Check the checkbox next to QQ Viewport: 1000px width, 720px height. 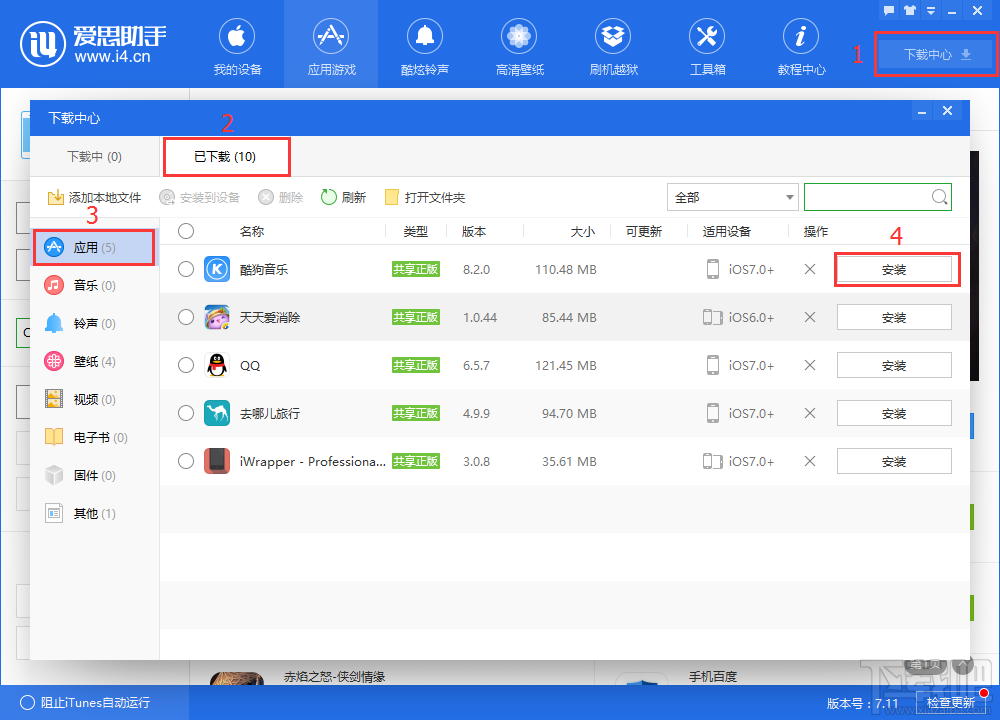click(185, 365)
